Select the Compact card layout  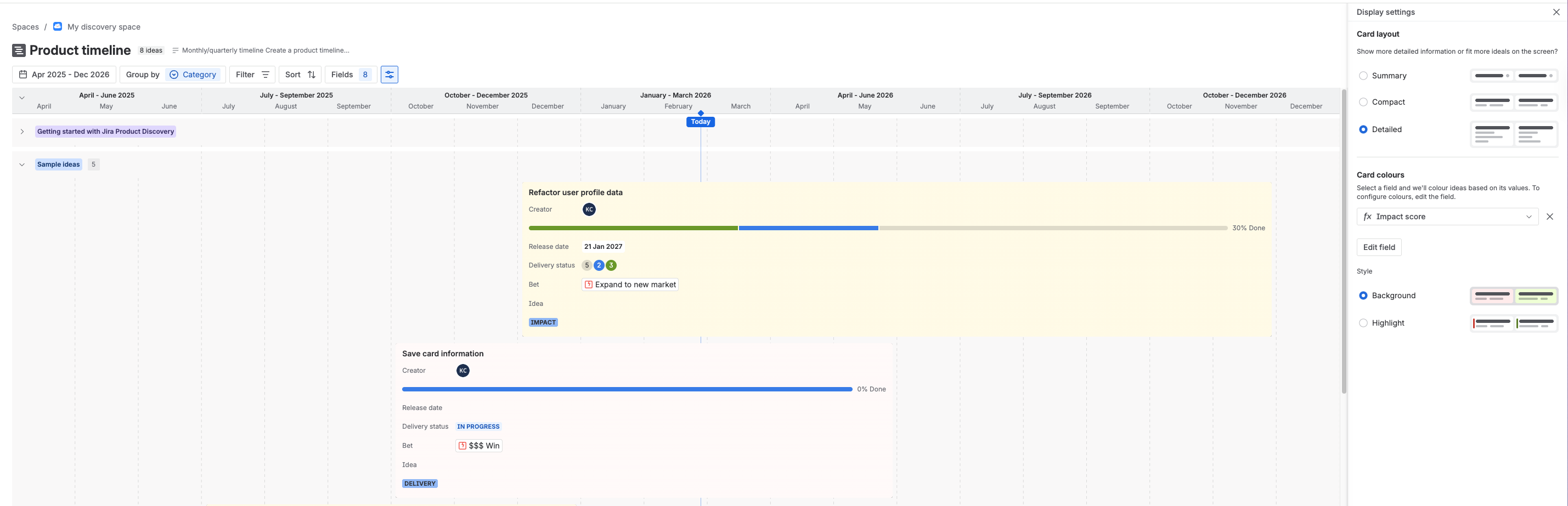click(1363, 102)
